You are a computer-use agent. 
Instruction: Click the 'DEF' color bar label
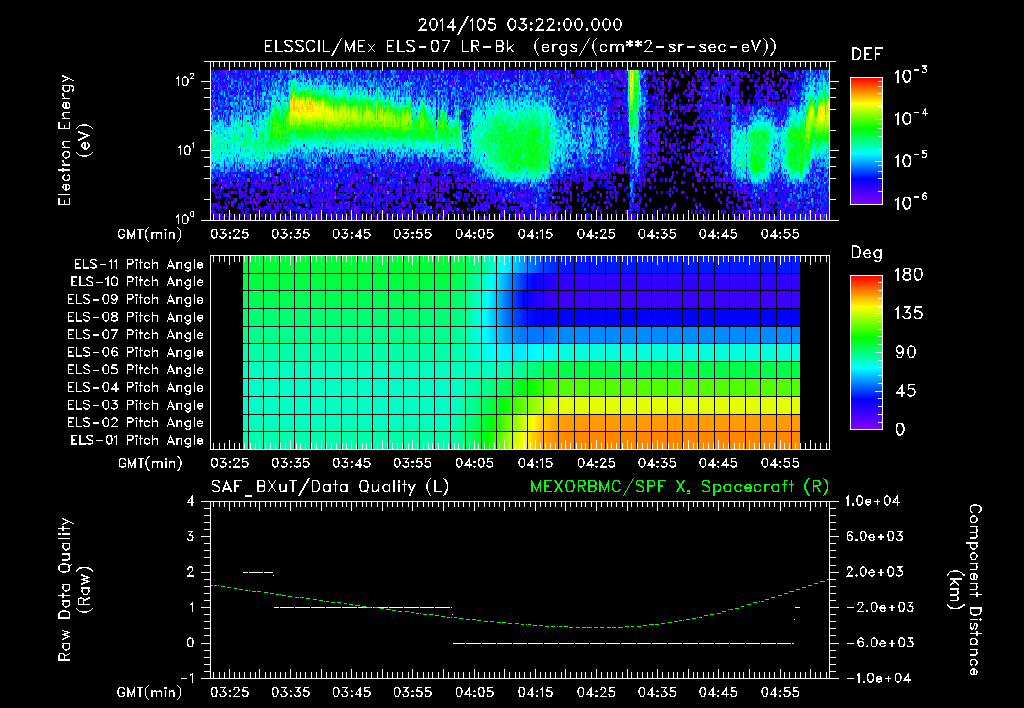tap(867, 55)
